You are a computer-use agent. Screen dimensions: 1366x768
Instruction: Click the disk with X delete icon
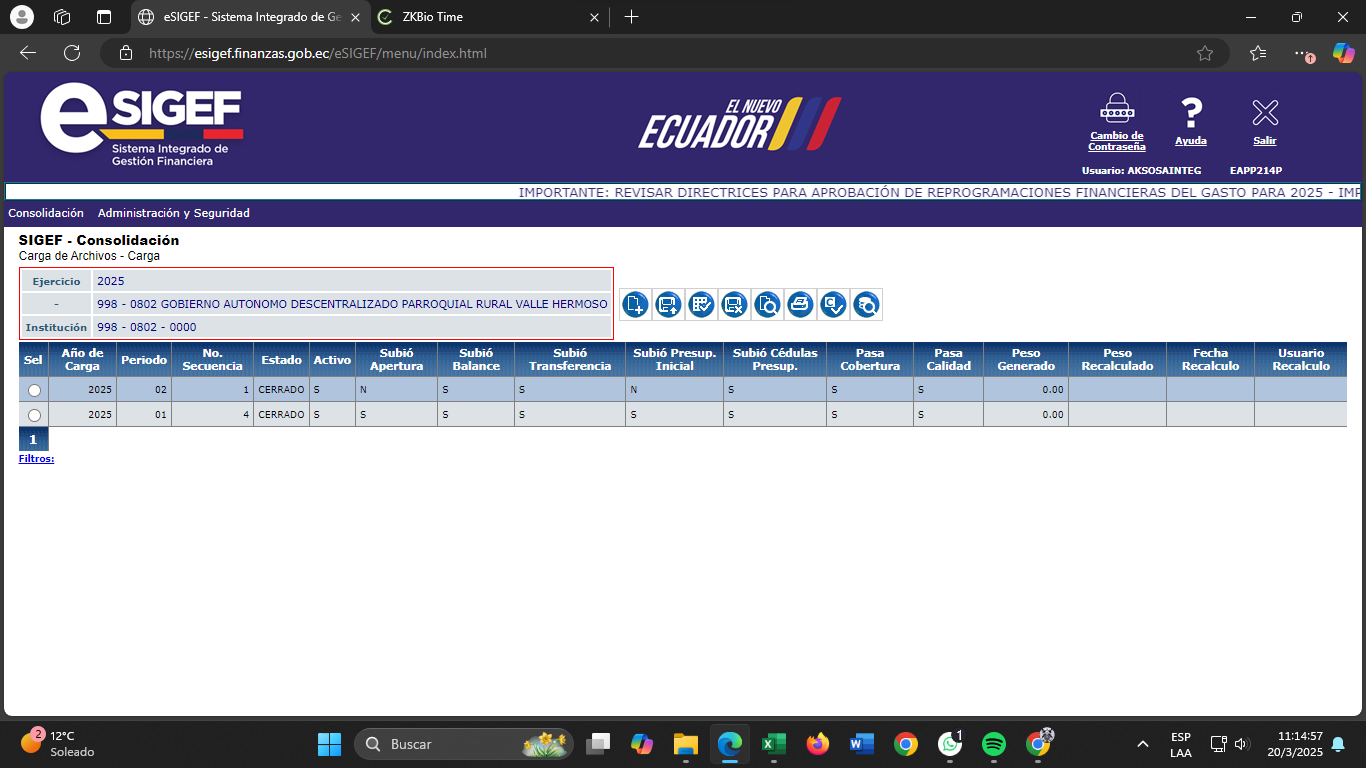[734, 305]
